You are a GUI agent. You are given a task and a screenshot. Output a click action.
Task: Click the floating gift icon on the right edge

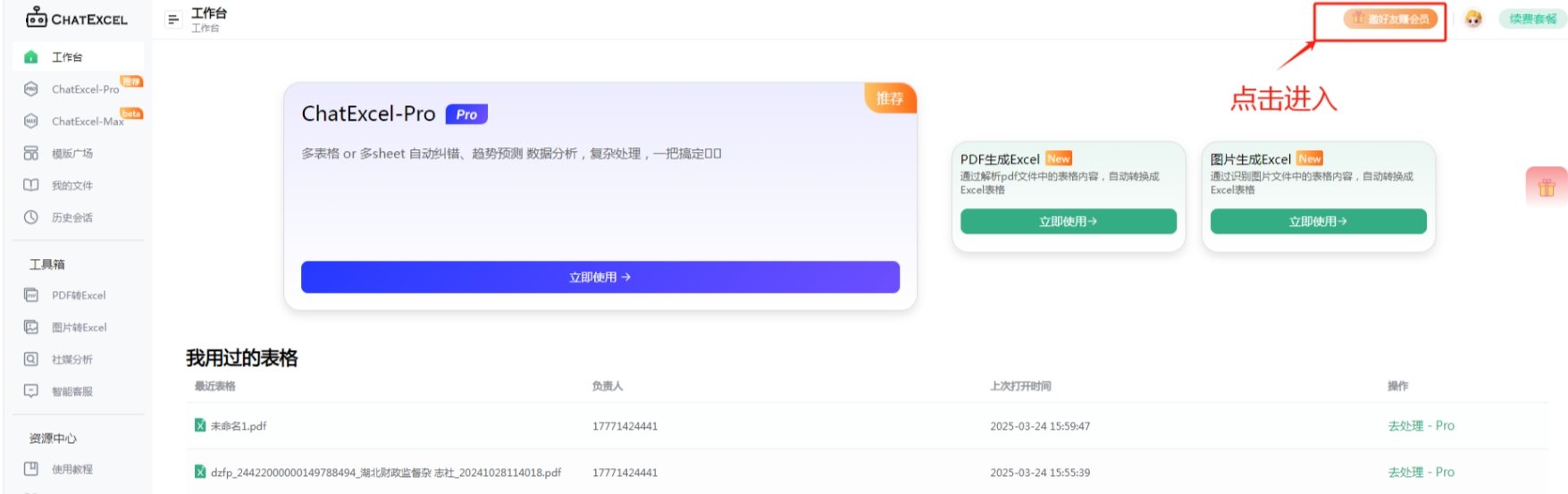pos(1547,188)
